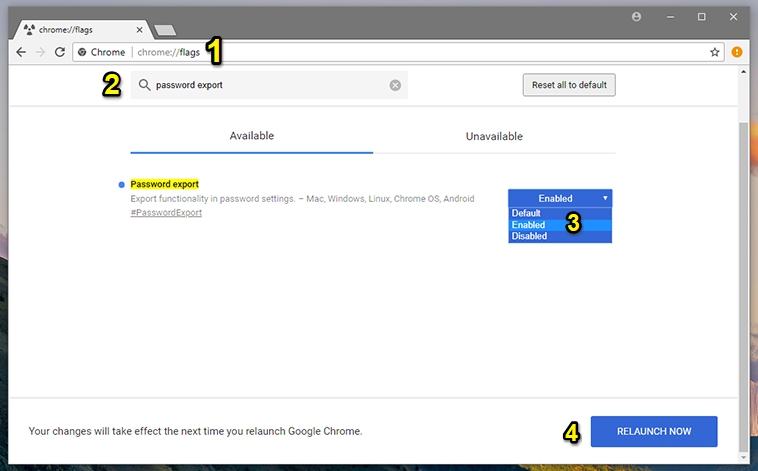Open a new tab with the new tab button

[x=165, y=30]
